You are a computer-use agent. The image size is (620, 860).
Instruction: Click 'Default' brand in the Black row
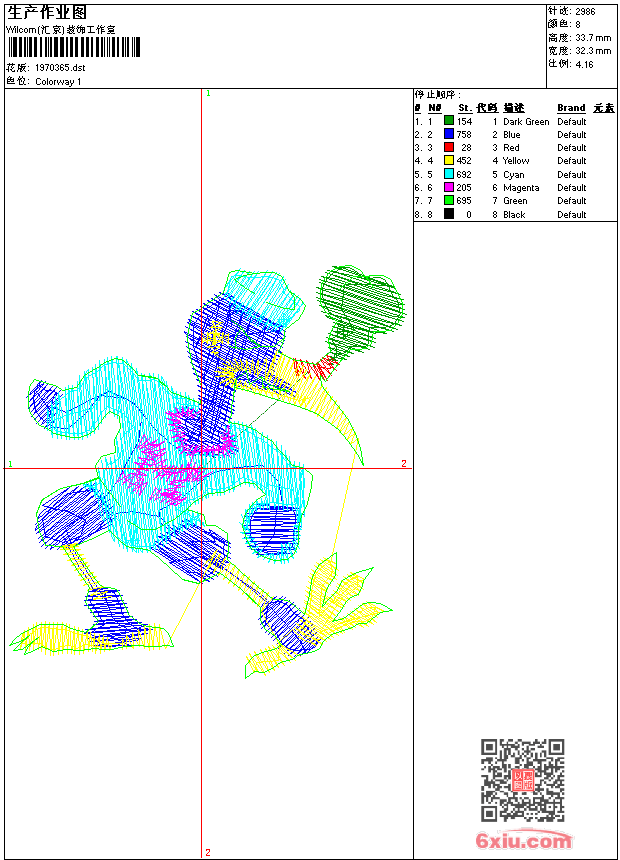[x=572, y=214]
